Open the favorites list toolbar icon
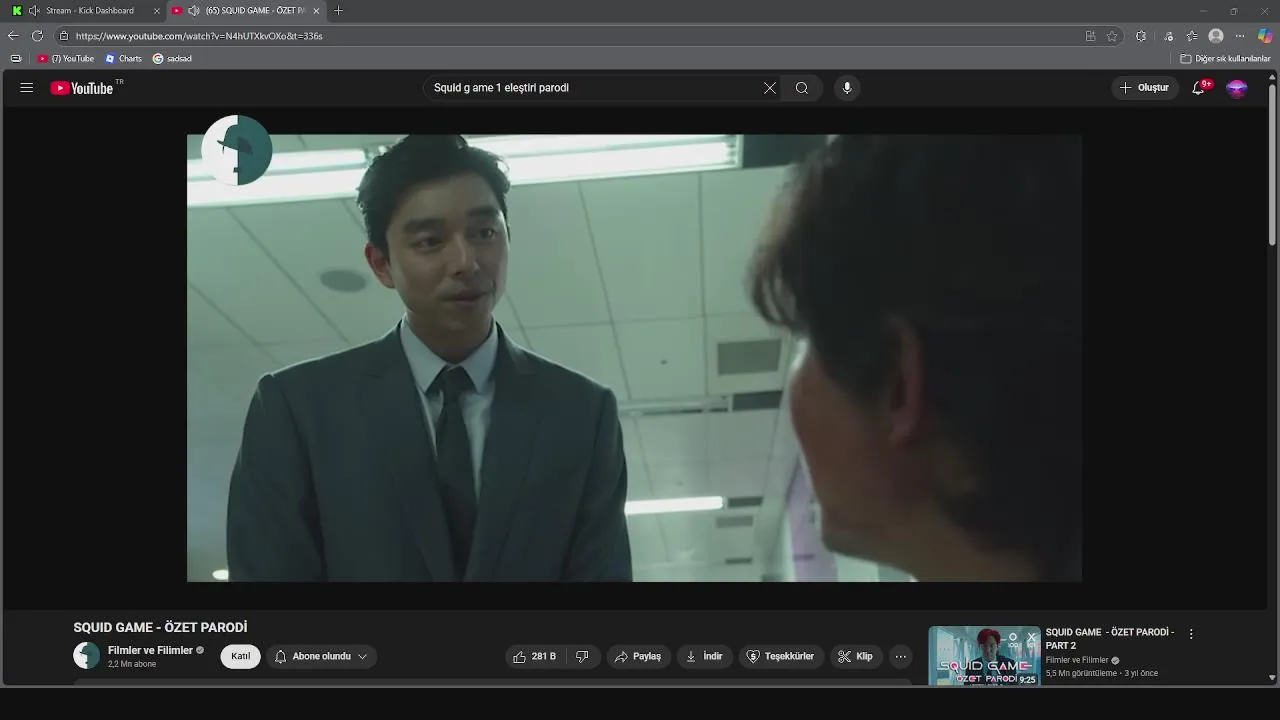This screenshot has width=1280, height=720. pyautogui.click(x=1192, y=36)
